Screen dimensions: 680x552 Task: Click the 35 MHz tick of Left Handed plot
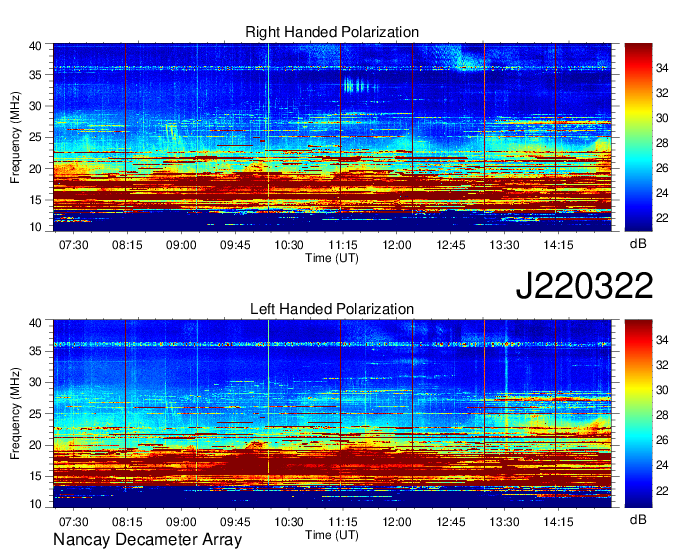[x=35, y=351]
